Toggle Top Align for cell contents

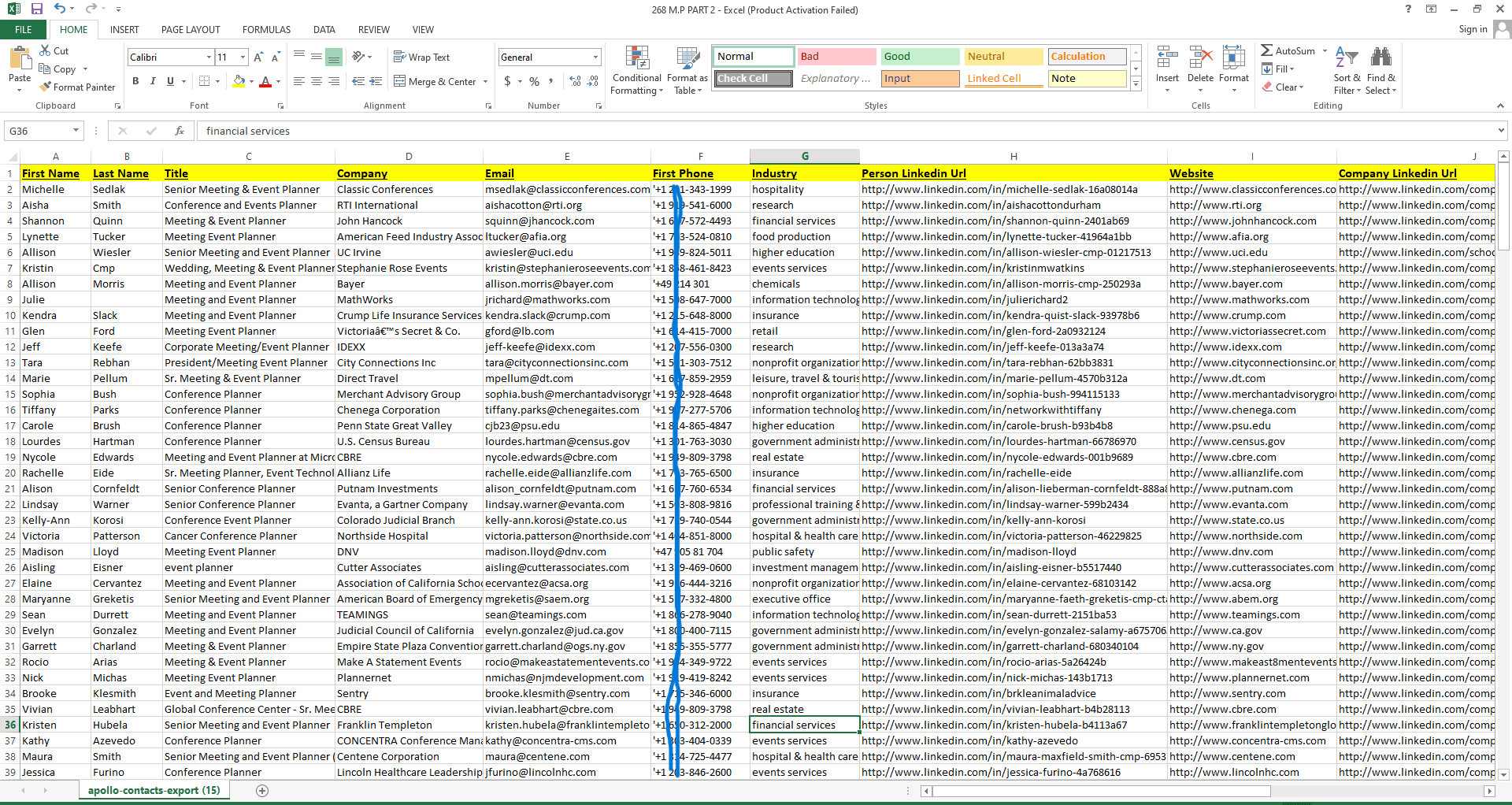coord(299,57)
